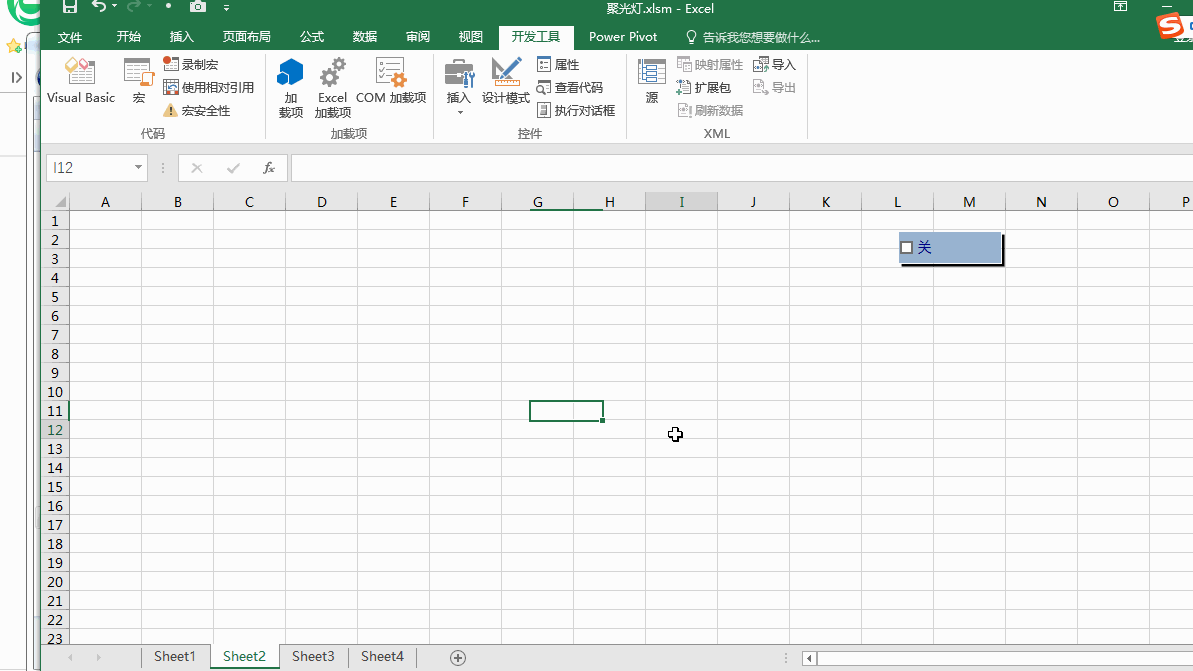
Task: Open the Macros (宏) dialog
Action: [138, 81]
